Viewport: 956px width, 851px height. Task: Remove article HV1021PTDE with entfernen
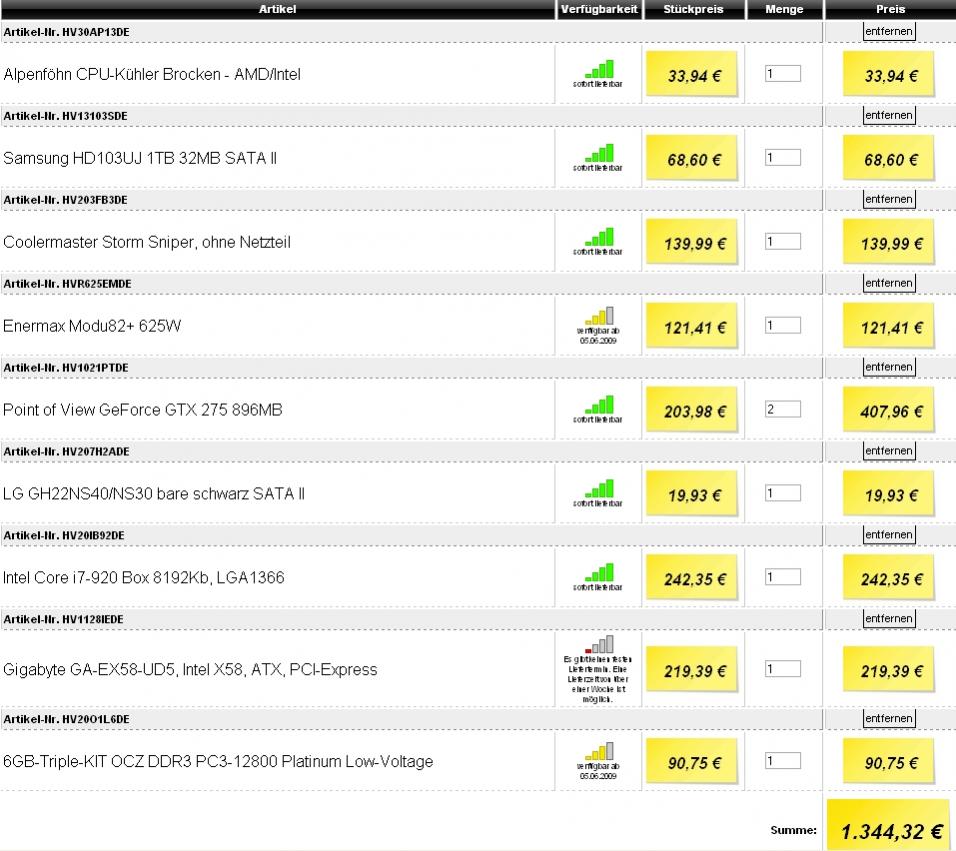click(x=889, y=367)
